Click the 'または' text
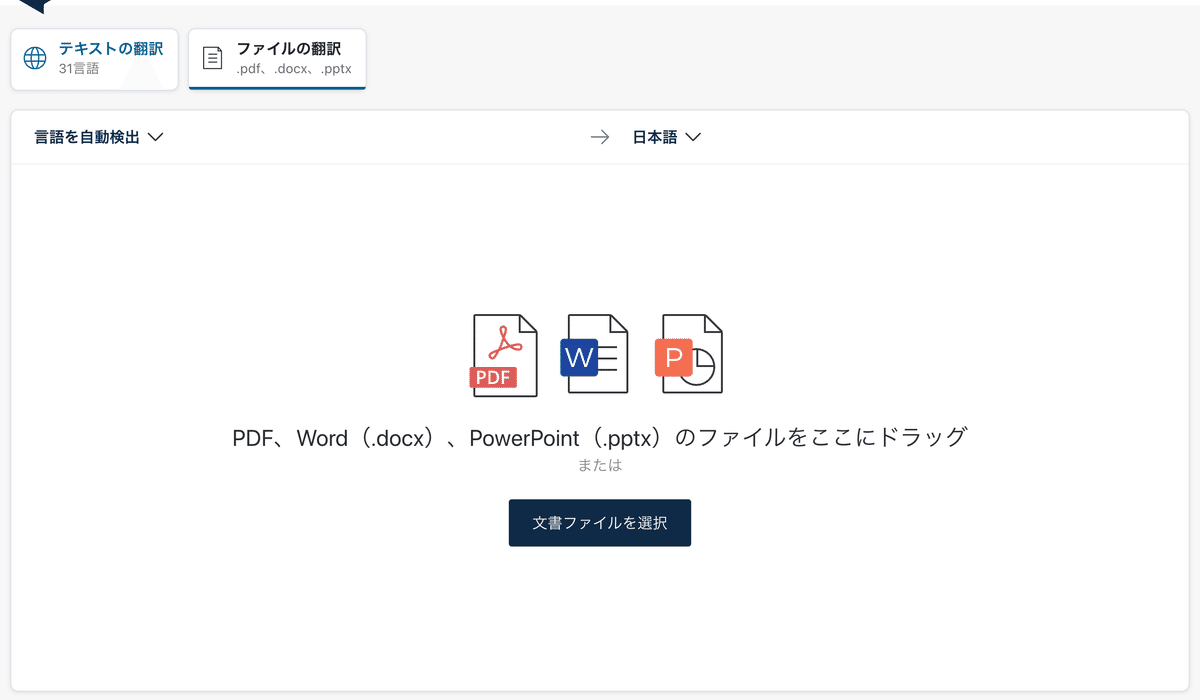This screenshot has width=1200, height=700. (x=600, y=466)
